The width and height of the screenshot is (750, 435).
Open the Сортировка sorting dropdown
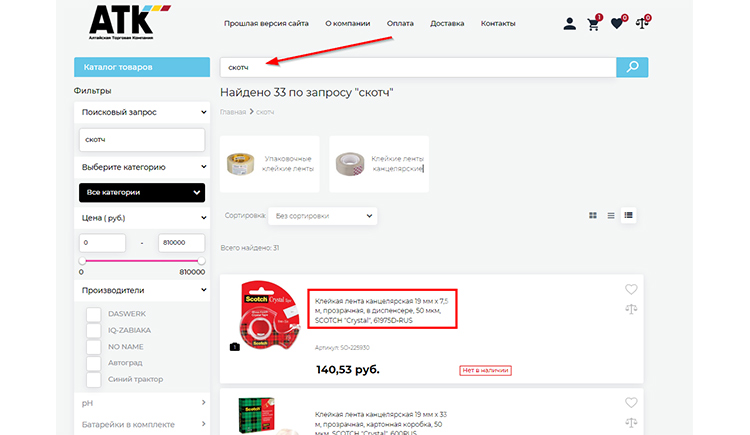[325, 215]
